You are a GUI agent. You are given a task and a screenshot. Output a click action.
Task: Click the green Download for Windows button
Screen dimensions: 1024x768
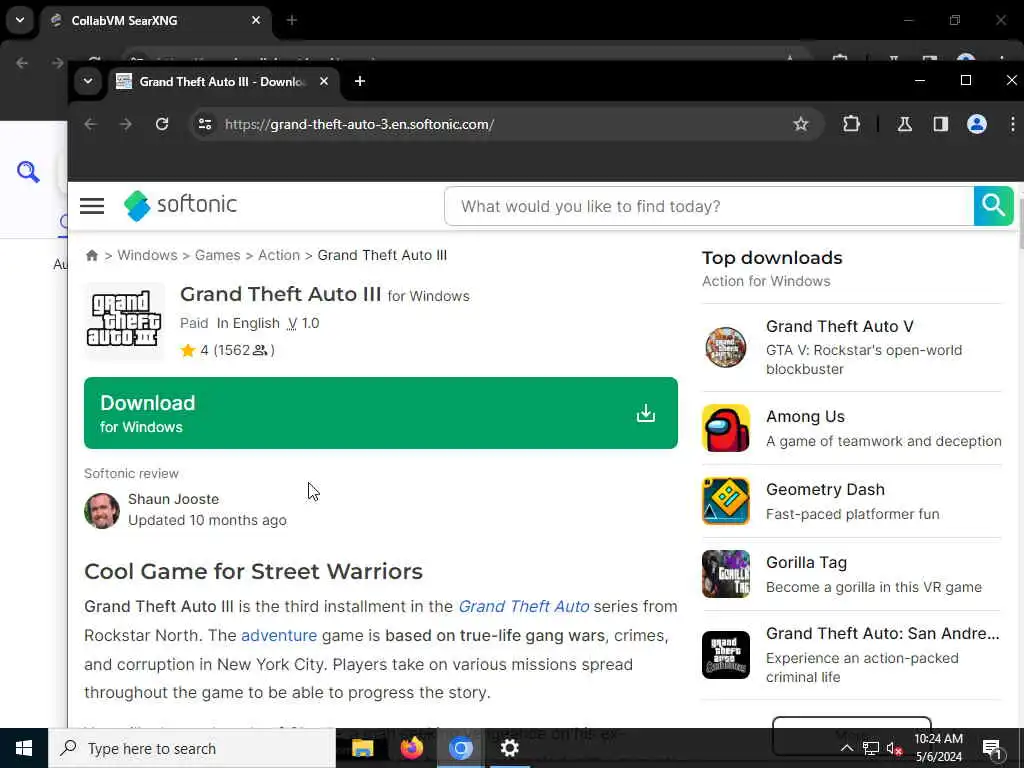click(x=381, y=413)
